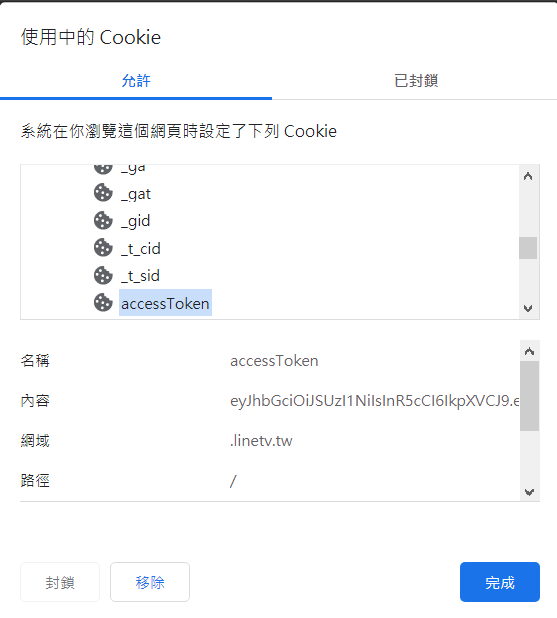557x618 pixels.
Task: Switch to the 允許 tab
Action: click(136, 81)
